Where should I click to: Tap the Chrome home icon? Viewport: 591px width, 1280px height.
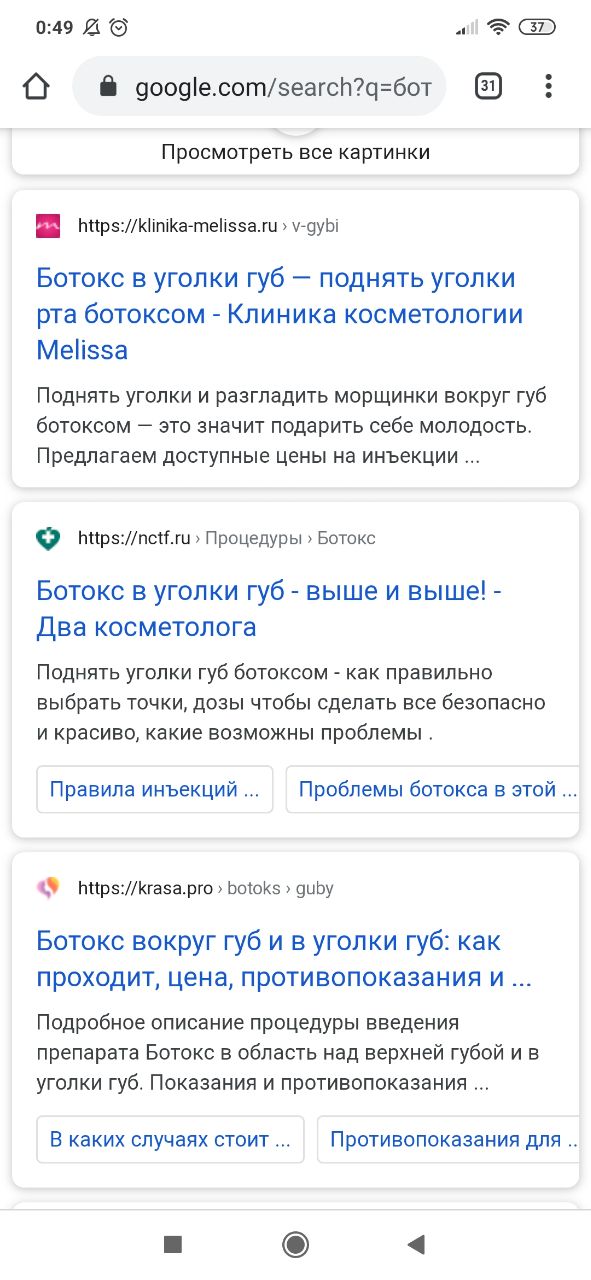[x=36, y=87]
